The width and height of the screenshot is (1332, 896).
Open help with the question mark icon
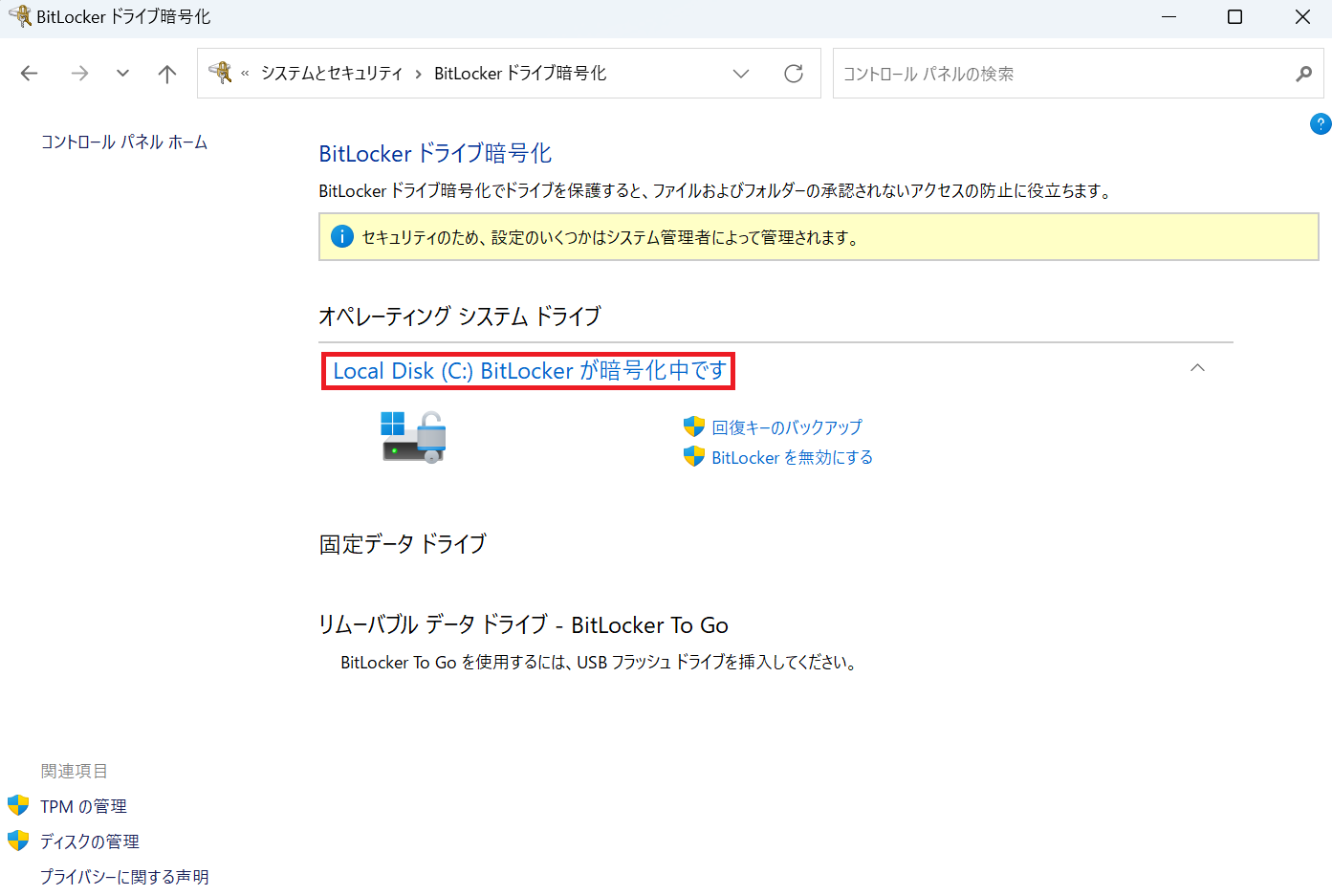click(1321, 123)
